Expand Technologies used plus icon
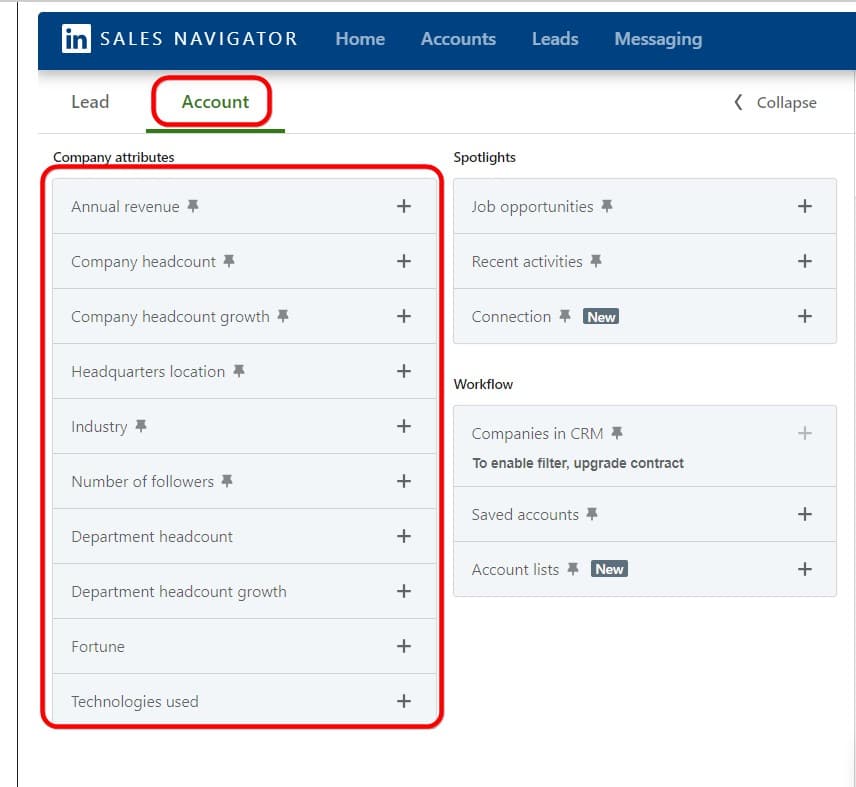The image size is (856, 787). [x=403, y=701]
